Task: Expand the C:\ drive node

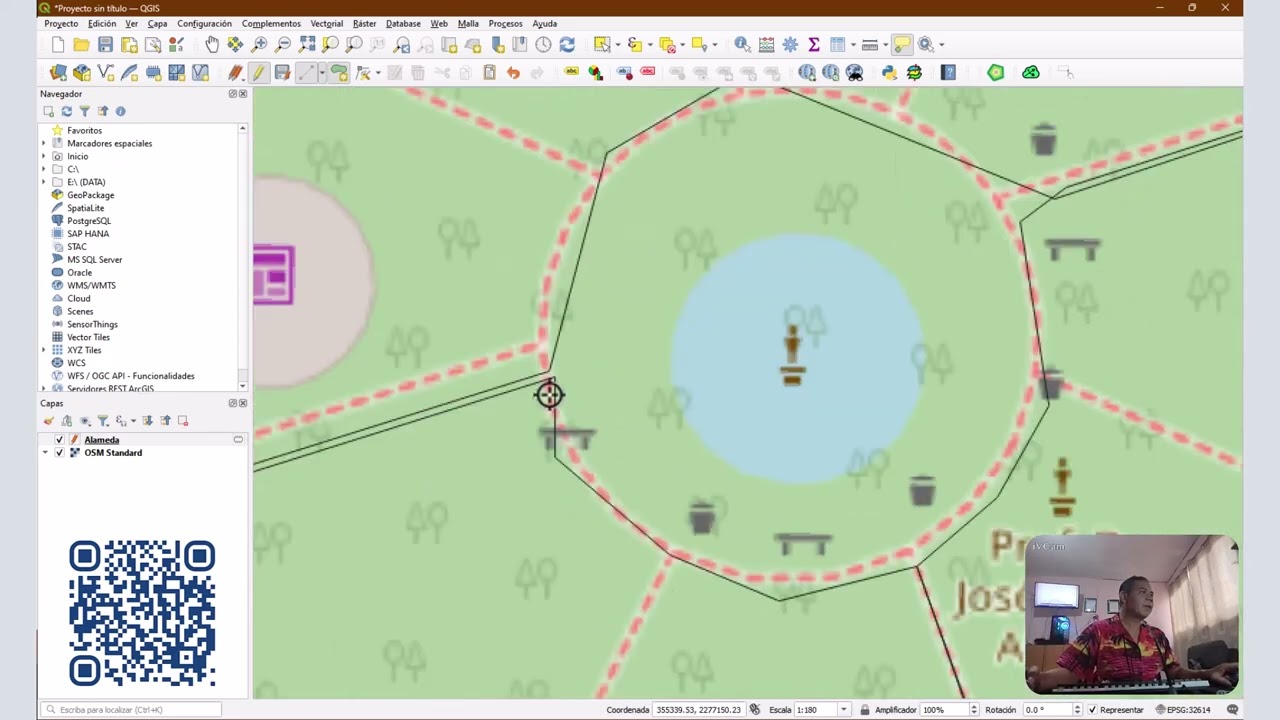Action: pyautogui.click(x=44, y=170)
